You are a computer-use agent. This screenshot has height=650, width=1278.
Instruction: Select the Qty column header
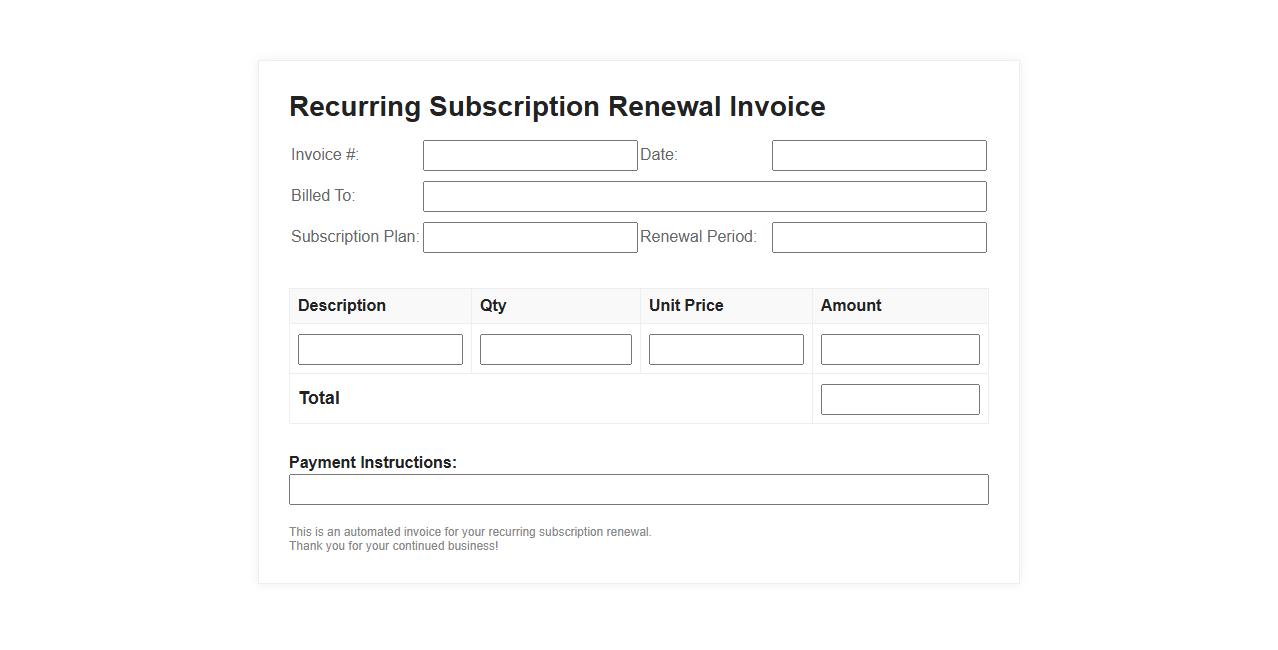[493, 306]
